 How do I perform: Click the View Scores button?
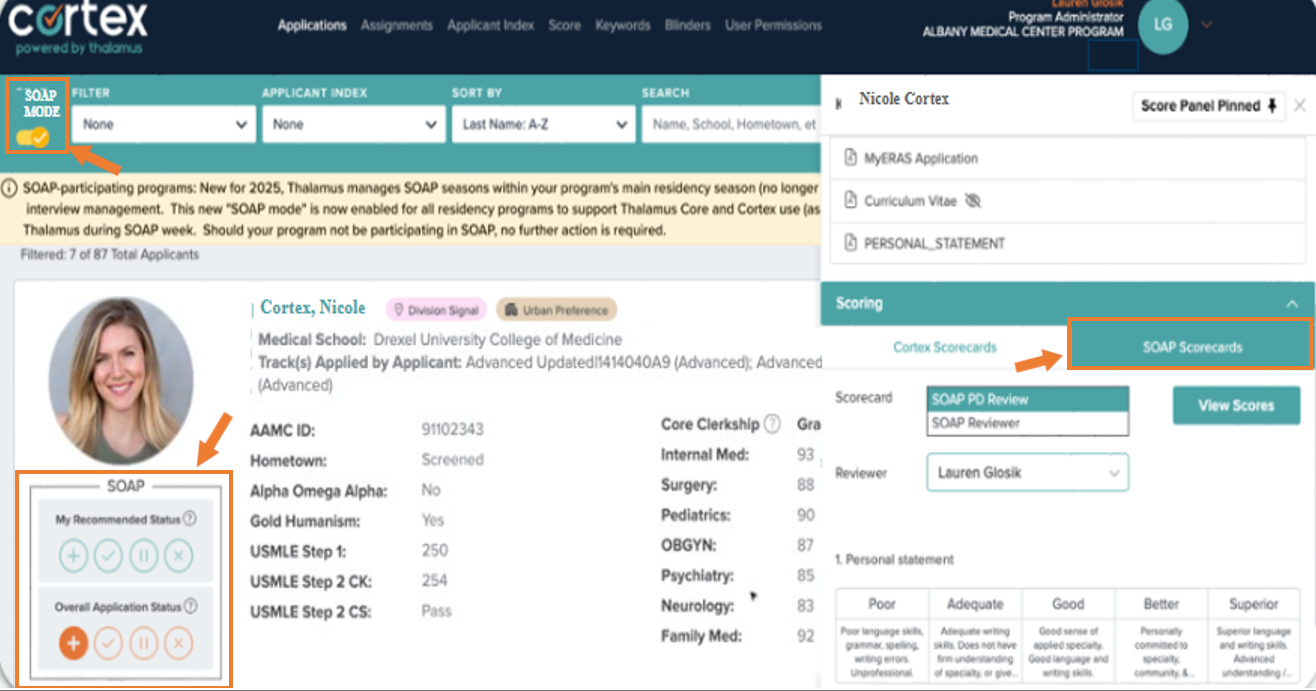[1236, 406]
